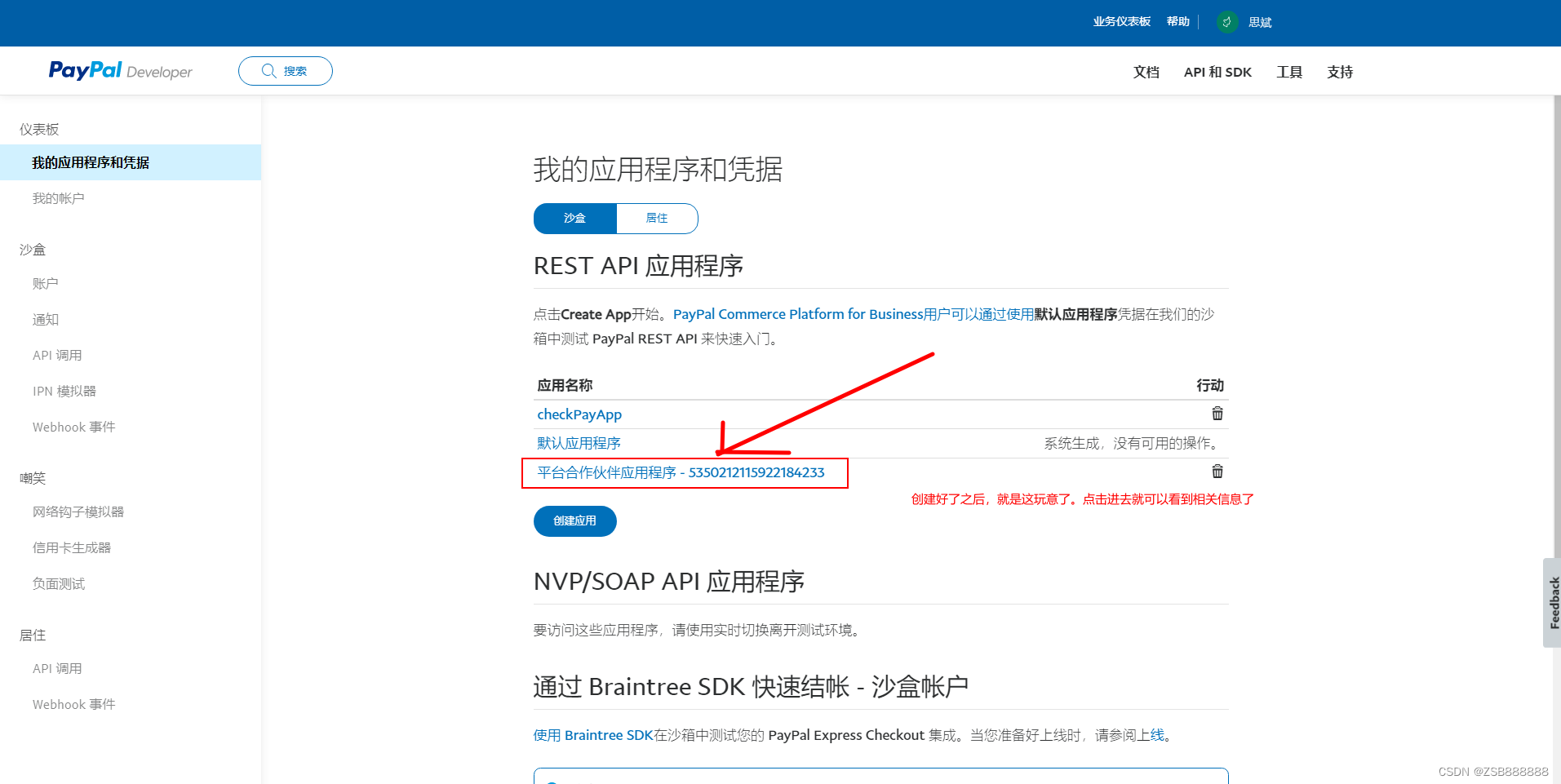The image size is (1561, 784).
Task: Open the 思斌 account name
Action: pos(1260,23)
